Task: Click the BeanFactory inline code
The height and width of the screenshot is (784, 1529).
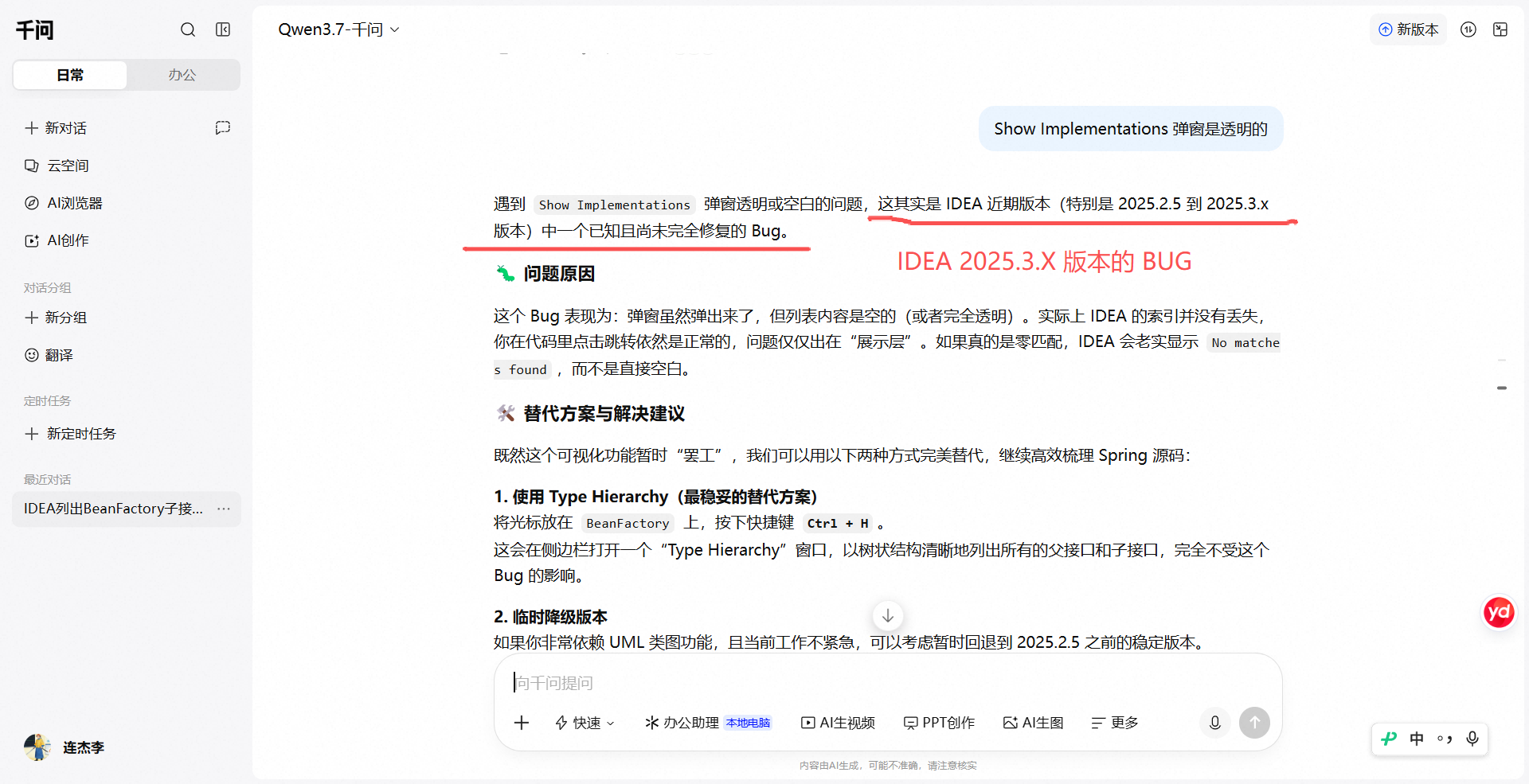Action: [628, 524]
